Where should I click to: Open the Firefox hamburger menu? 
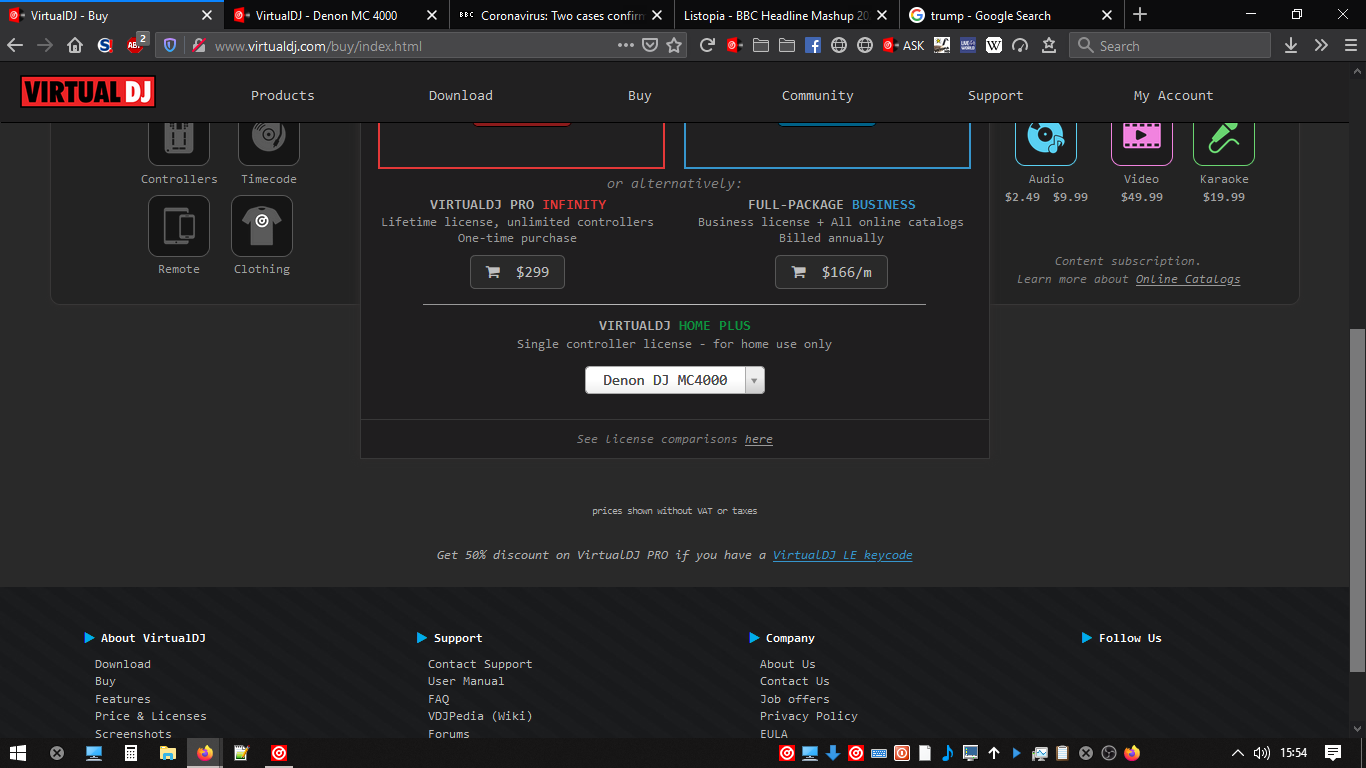tap(1349, 45)
